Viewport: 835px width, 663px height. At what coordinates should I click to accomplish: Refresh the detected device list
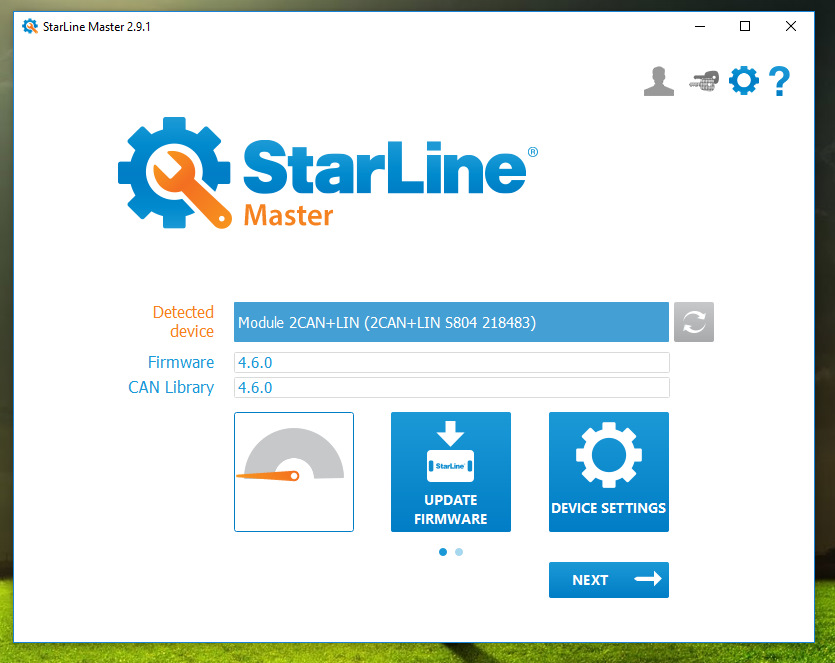(693, 322)
